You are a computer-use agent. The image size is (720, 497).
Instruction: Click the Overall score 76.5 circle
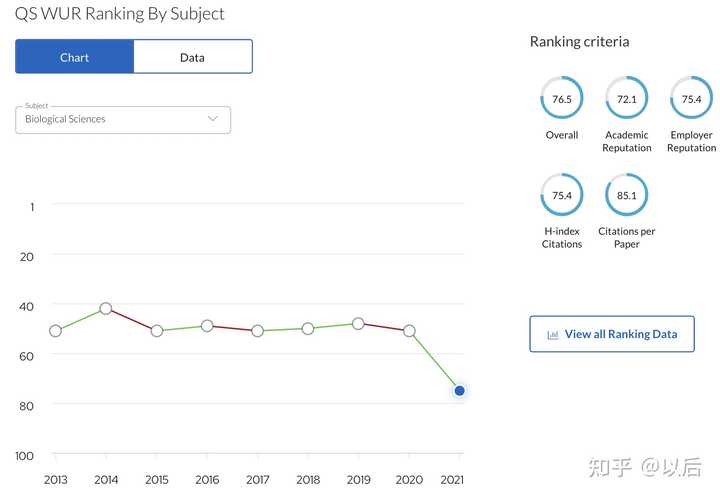[x=562, y=98]
